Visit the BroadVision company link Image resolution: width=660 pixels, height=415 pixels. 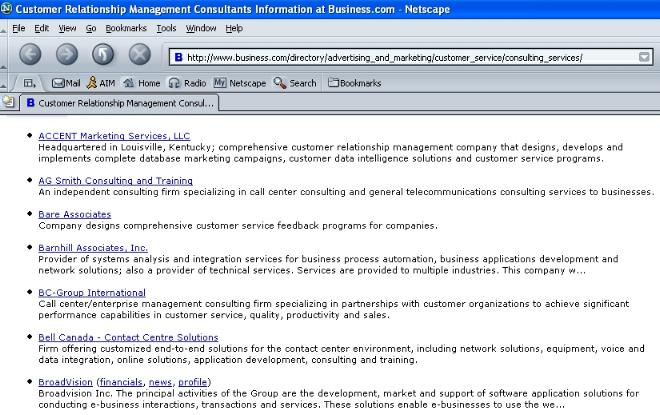65,382
